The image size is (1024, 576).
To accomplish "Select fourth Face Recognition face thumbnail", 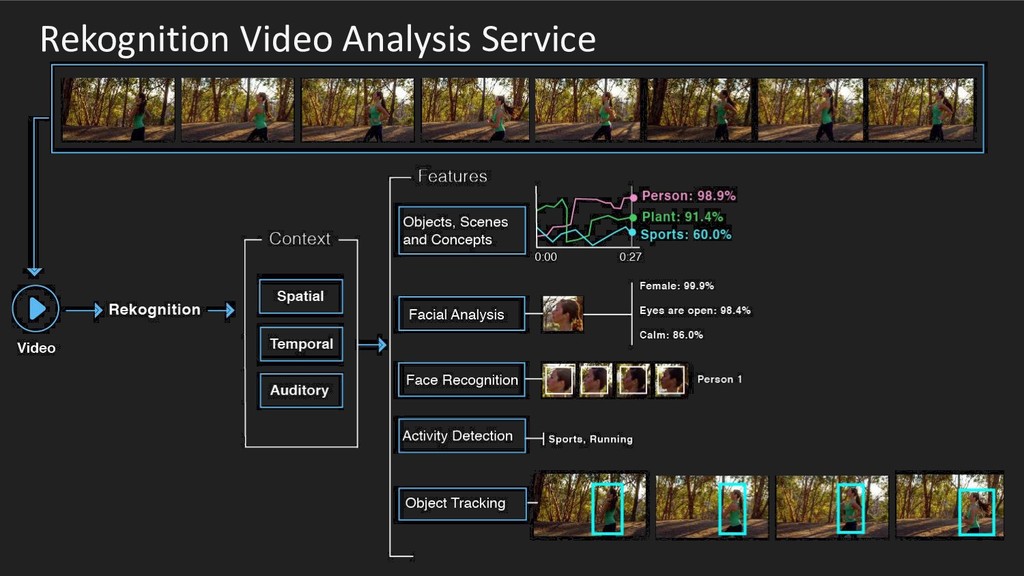I will pos(671,380).
